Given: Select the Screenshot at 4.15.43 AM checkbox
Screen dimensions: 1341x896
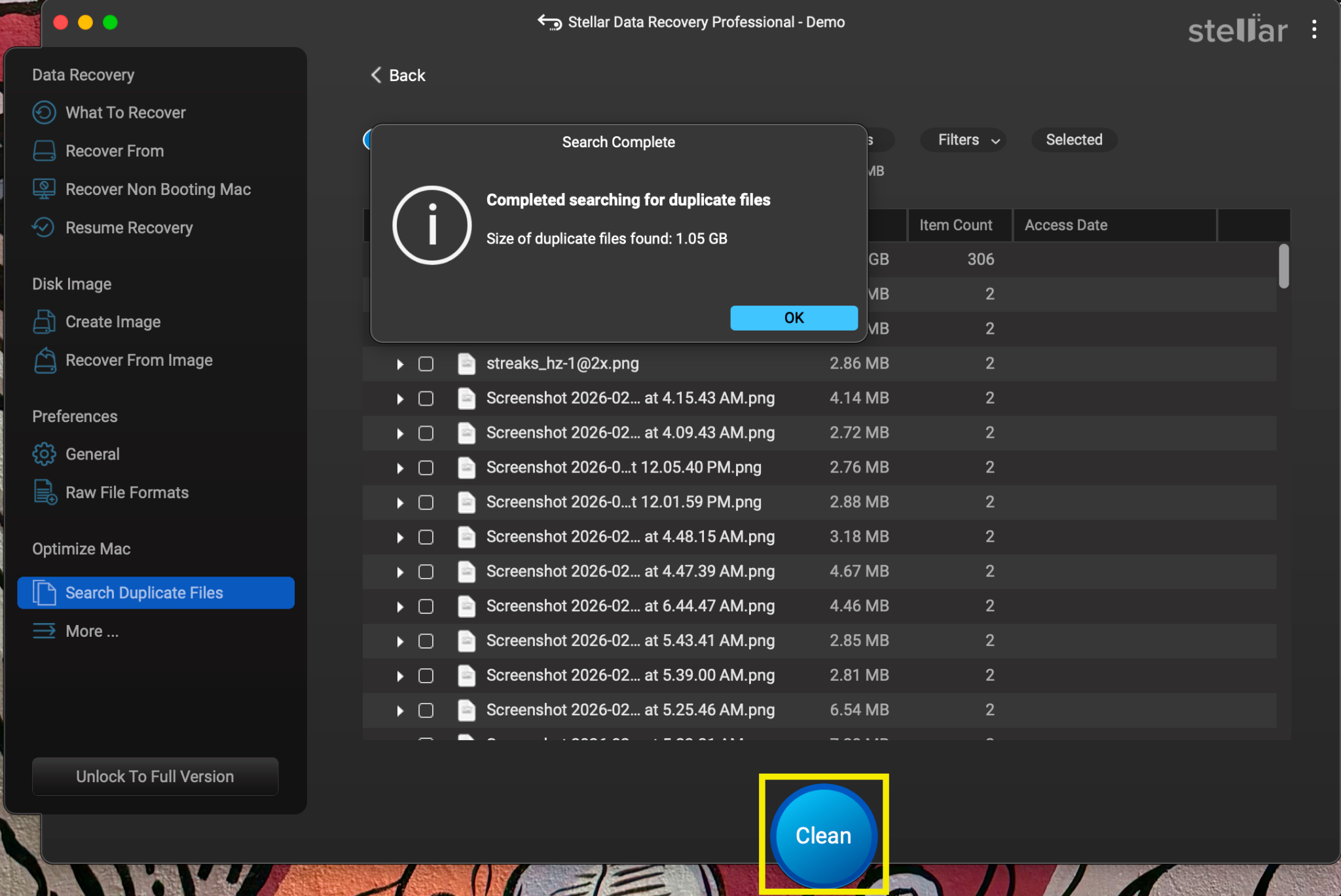Looking at the screenshot, I should pyautogui.click(x=426, y=398).
